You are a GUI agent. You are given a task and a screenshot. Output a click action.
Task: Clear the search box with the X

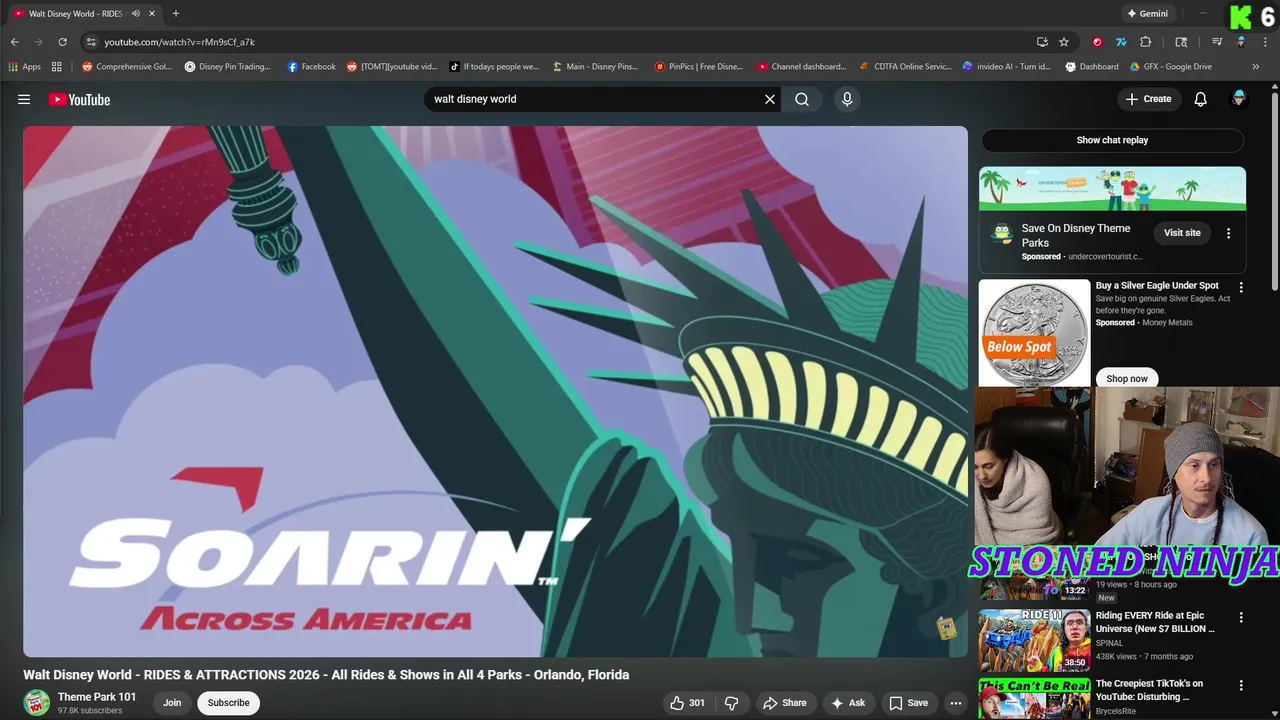[770, 99]
